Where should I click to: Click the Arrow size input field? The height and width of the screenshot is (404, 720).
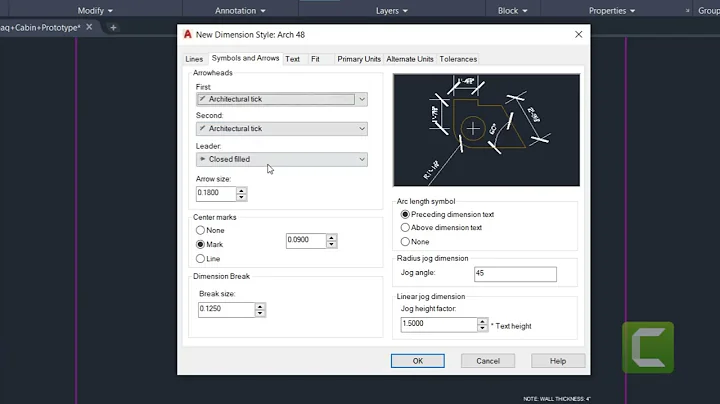pos(216,193)
